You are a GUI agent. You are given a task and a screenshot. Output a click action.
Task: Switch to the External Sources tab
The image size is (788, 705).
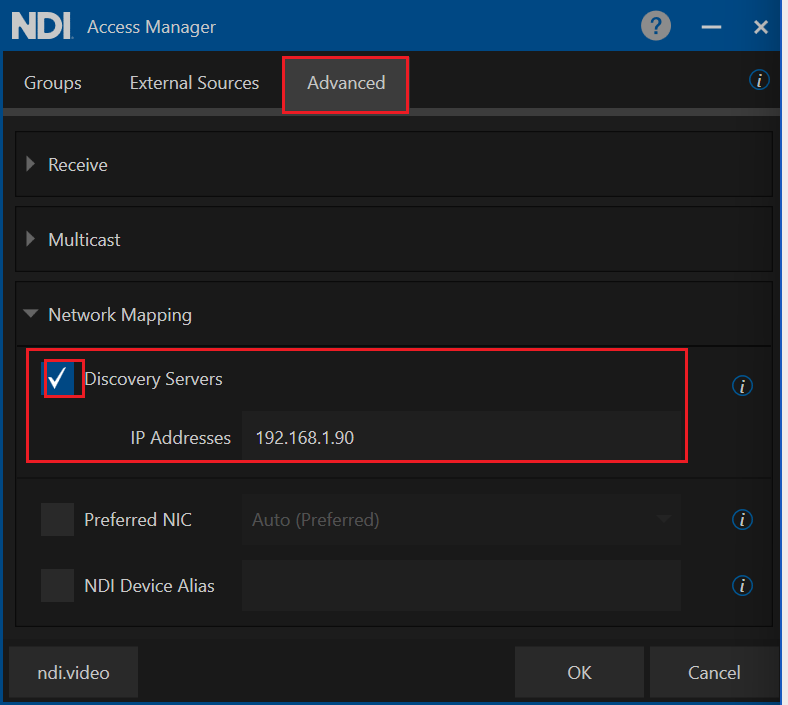click(194, 83)
